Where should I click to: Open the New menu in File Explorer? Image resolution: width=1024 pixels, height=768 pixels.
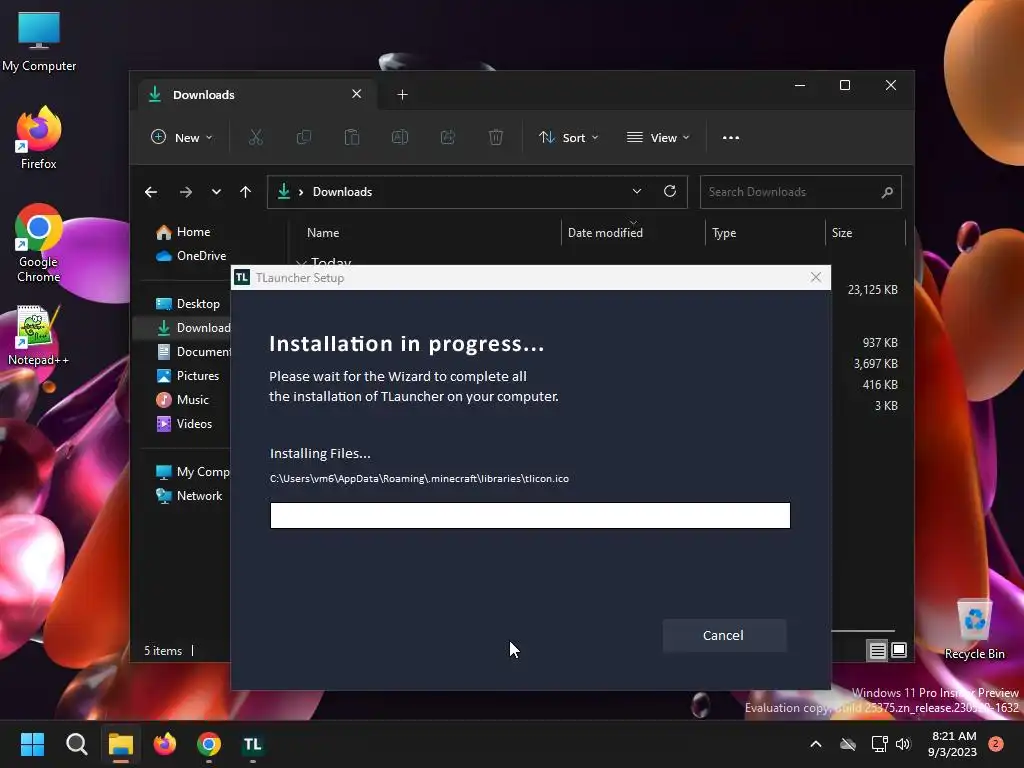182,138
